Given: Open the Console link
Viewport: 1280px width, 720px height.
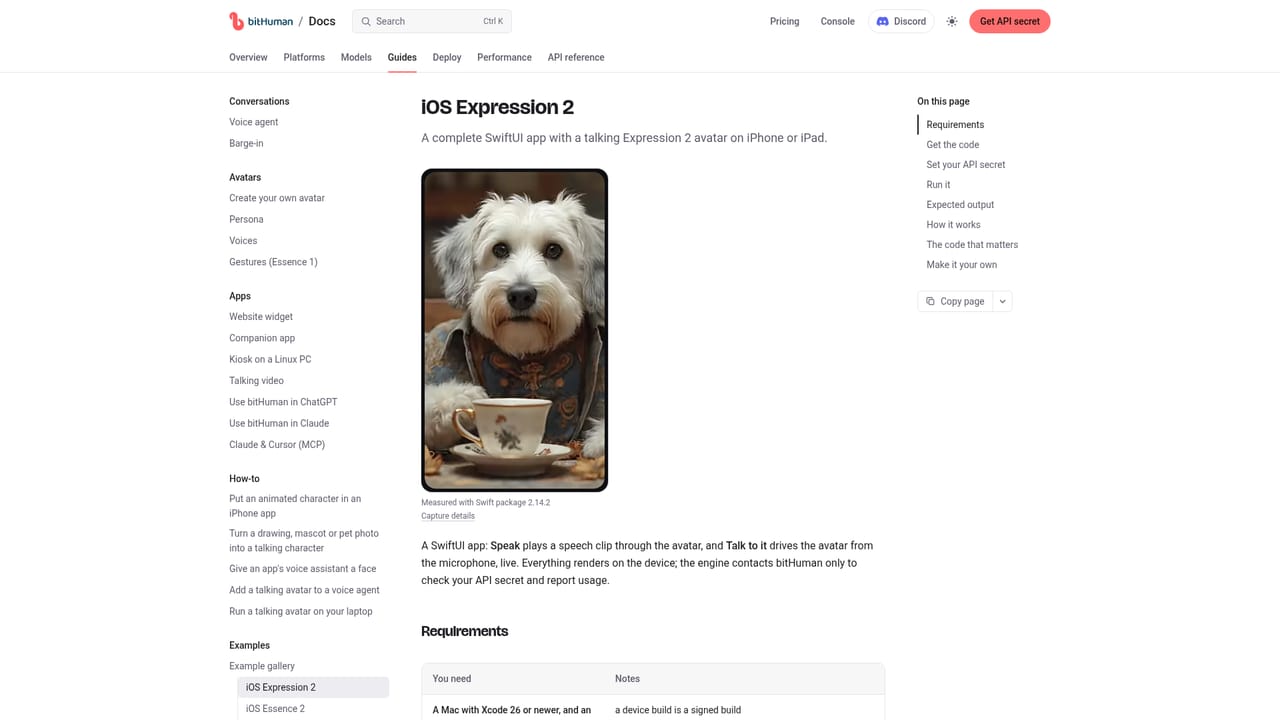Looking at the screenshot, I should pyautogui.click(x=838, y=21).
